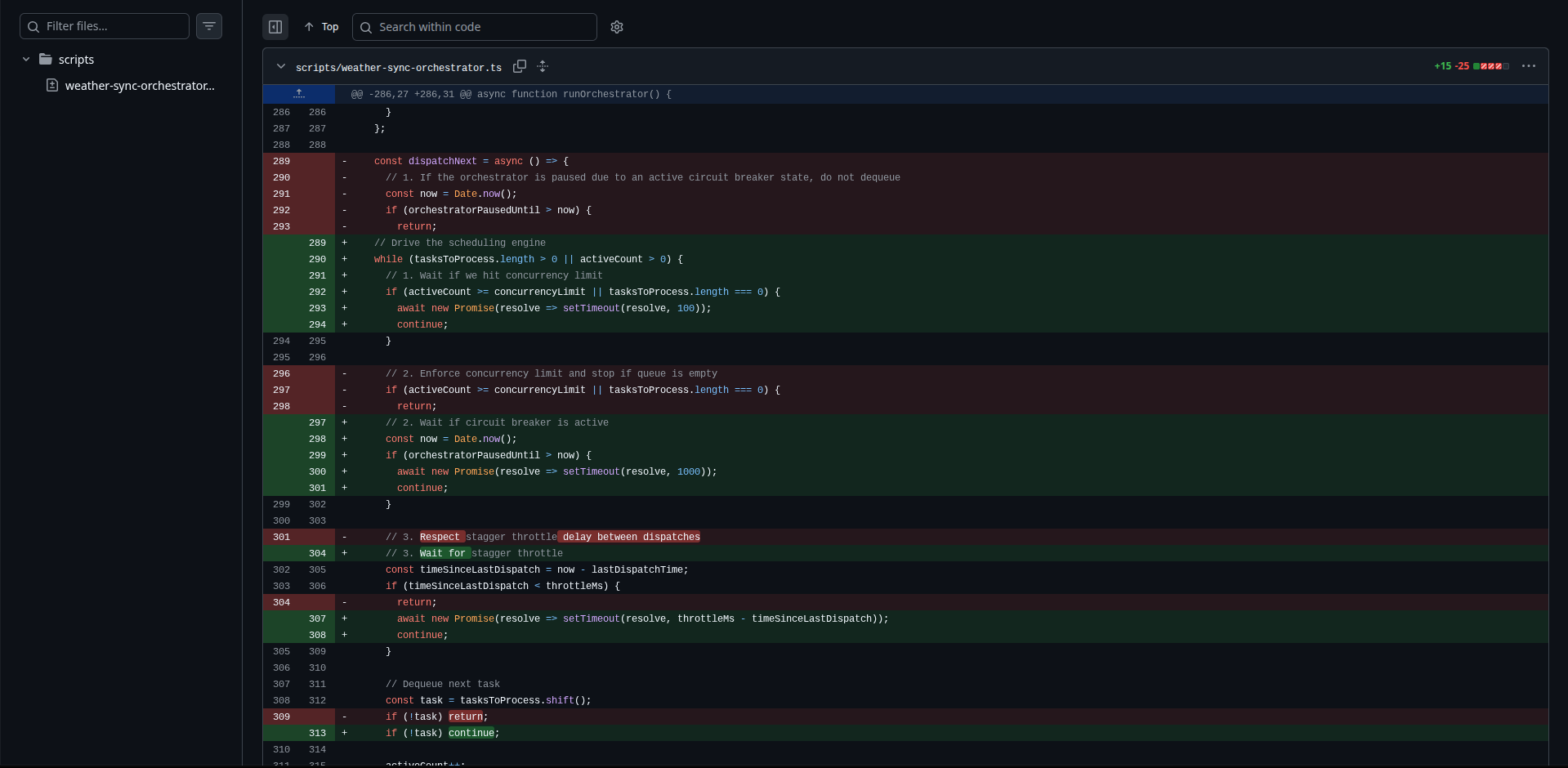Open the three-dot file options menu
This screenshot has width=1568, height=768.
(x=1529, y=66)
